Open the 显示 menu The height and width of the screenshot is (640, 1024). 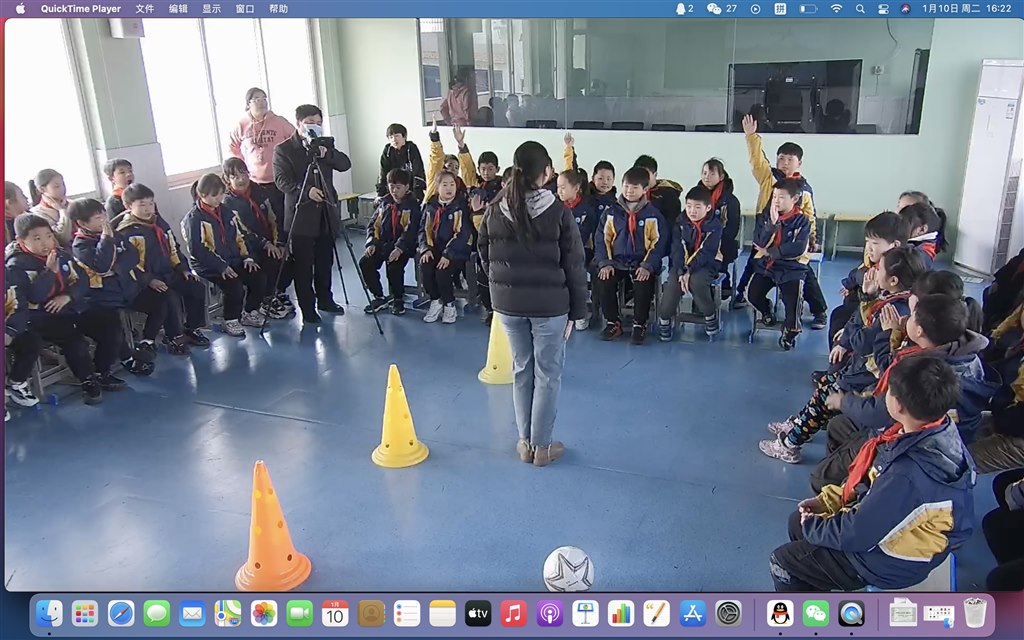tap(211, 8)
